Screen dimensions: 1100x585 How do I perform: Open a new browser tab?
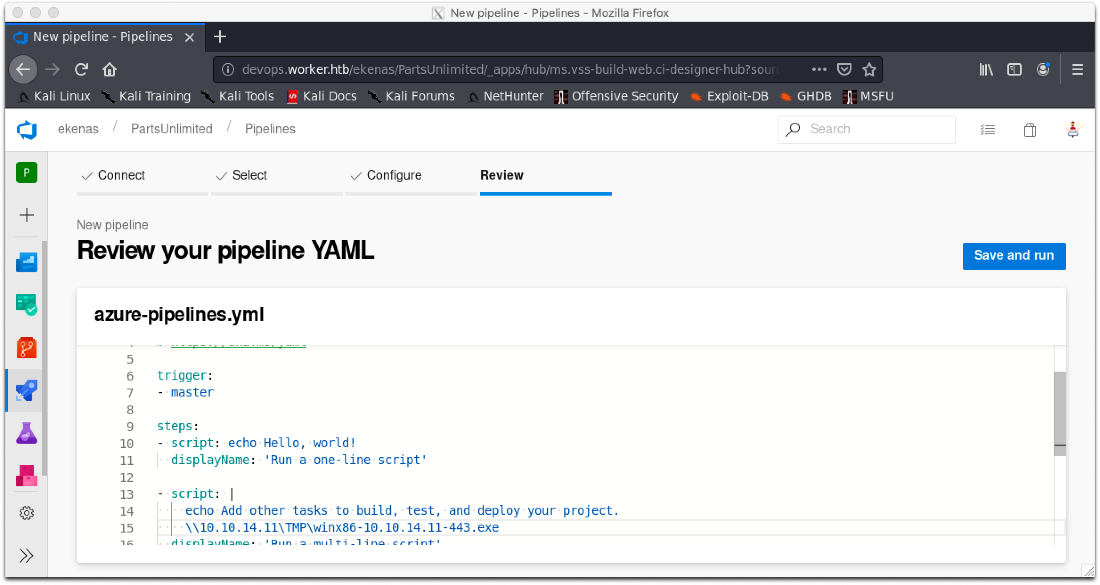pos(220,36)
